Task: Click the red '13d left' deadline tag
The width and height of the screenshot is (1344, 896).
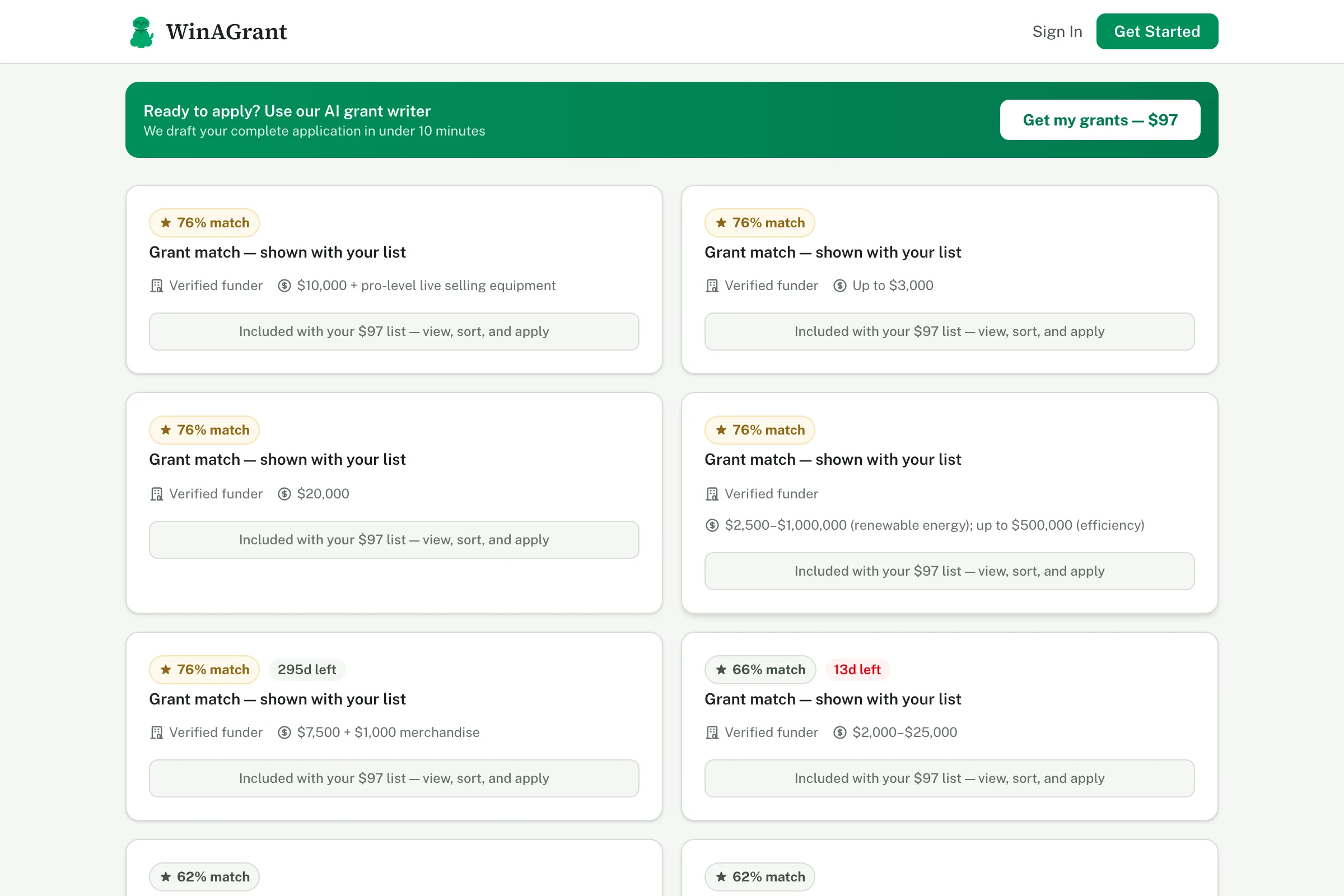Action: click(x=857, y=670)
